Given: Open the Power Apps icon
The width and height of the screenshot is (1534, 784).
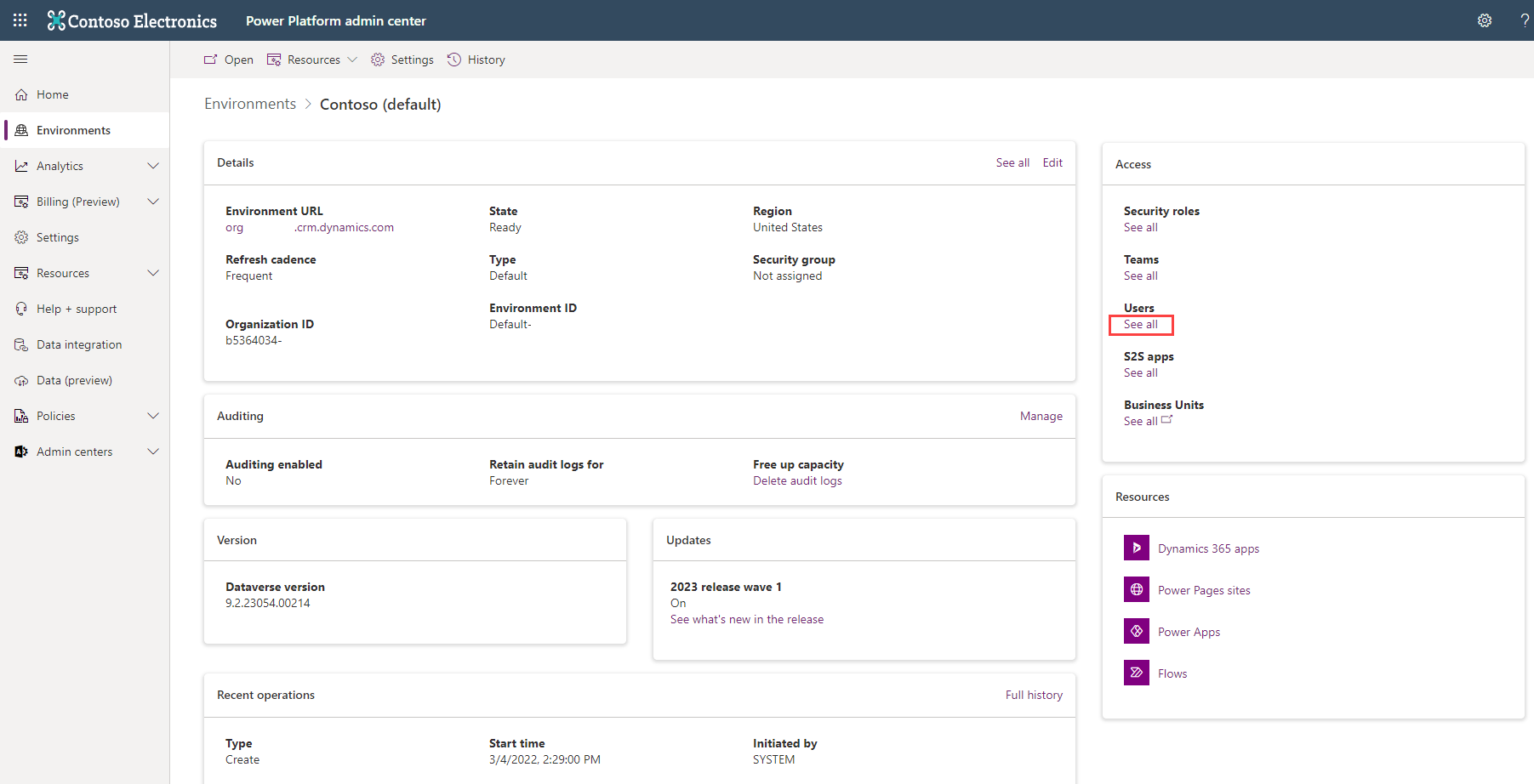Looking at the screenshot, I should tap(1137, 631).
